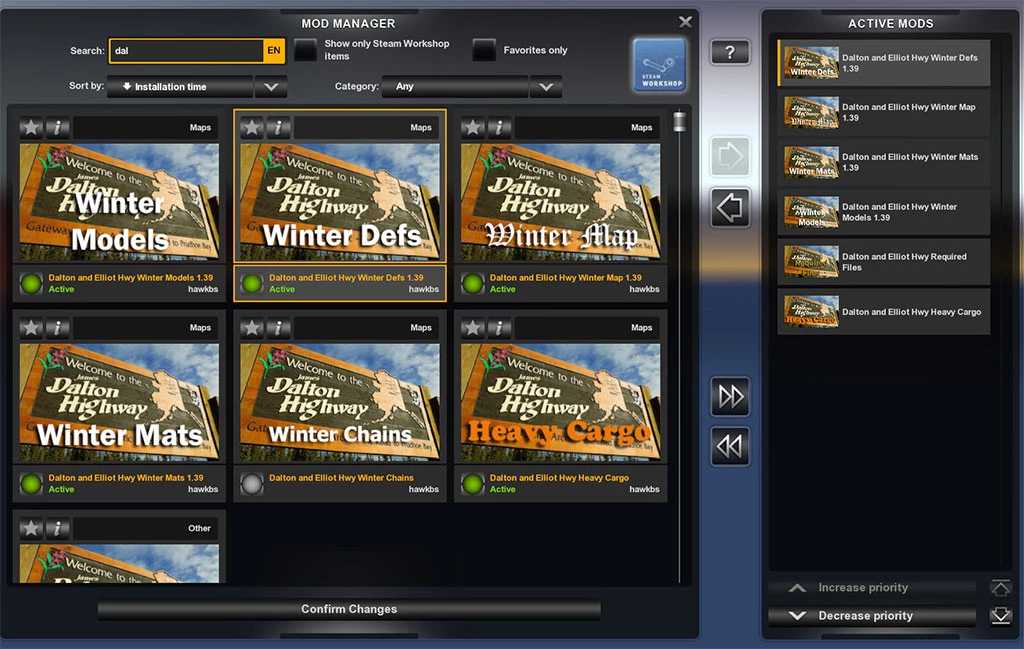Toggle the EN search language button
Image resolution: width=1024 pixels, height=649 pixels.
pos(273,51)
